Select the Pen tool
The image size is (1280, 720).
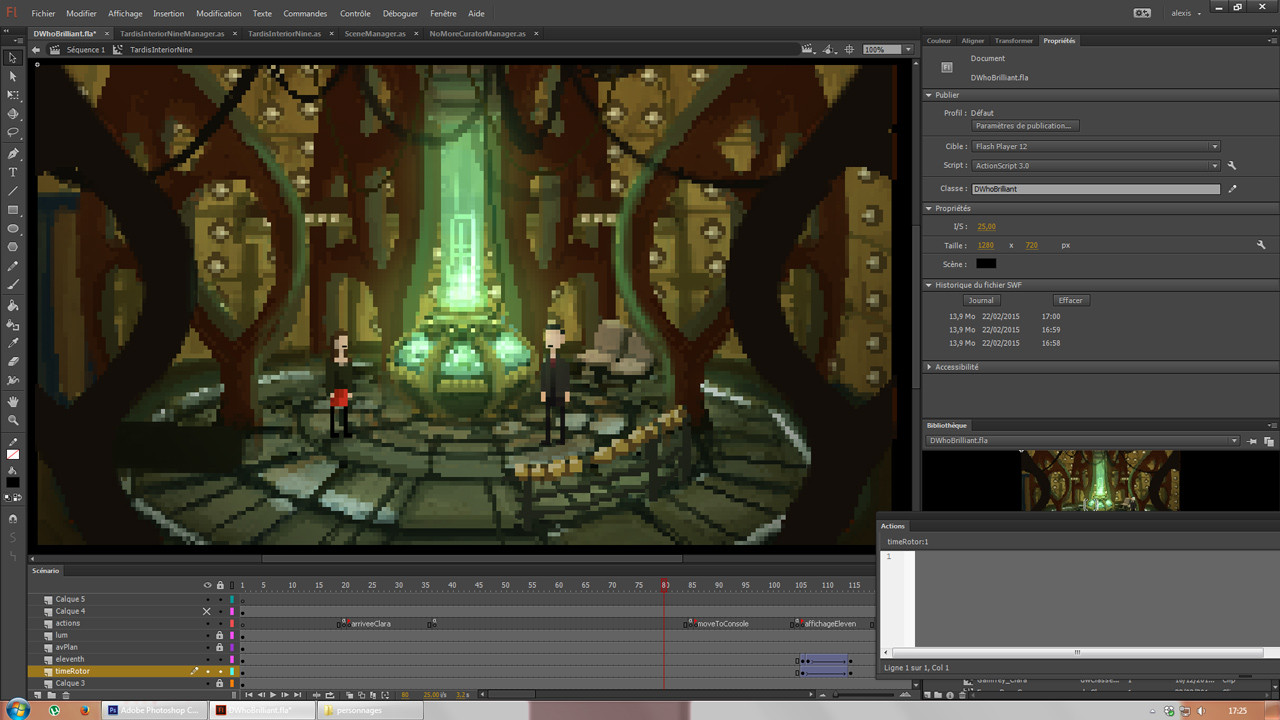[13, 153]
